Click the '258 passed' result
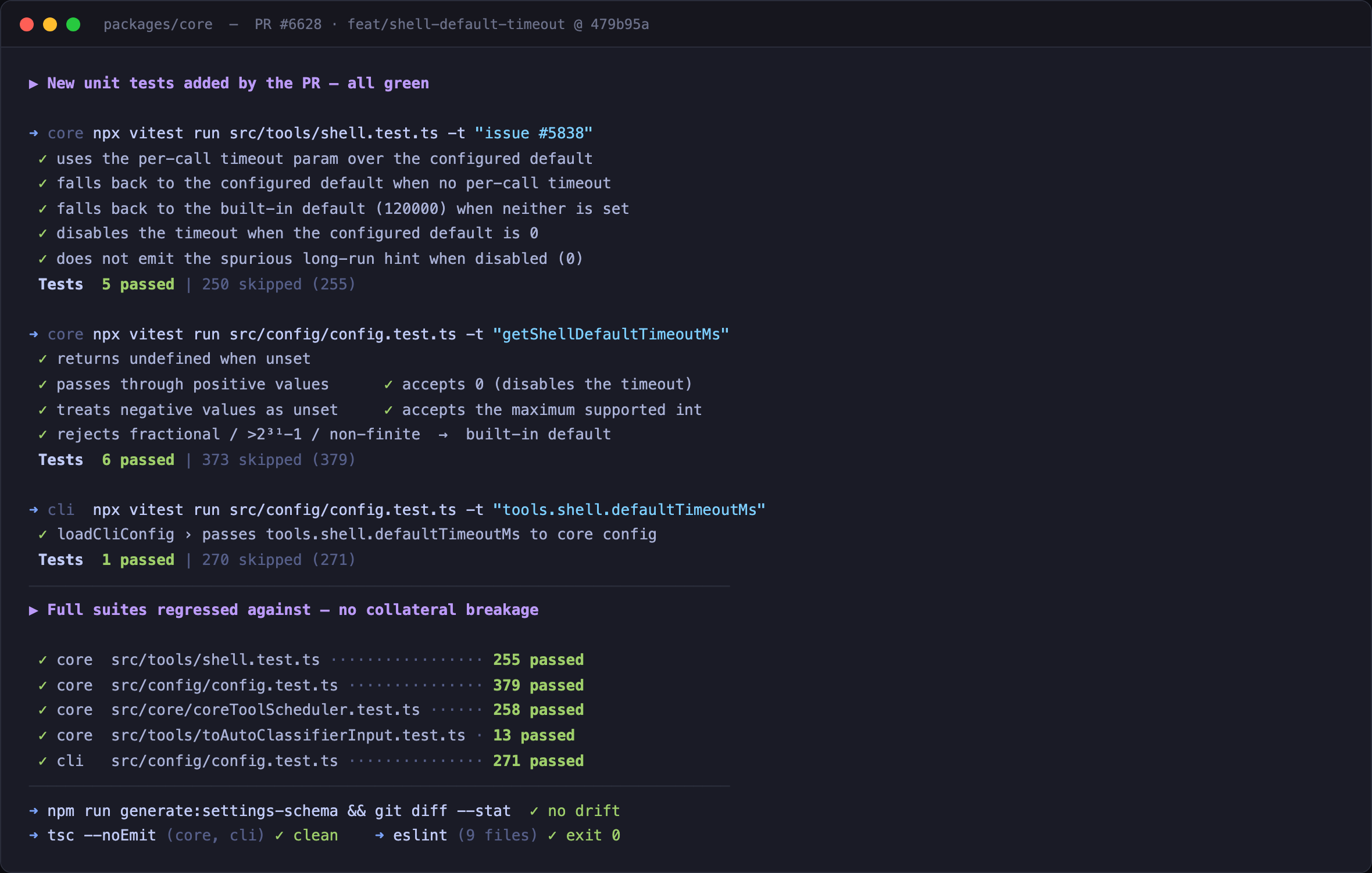 [538, 710]
